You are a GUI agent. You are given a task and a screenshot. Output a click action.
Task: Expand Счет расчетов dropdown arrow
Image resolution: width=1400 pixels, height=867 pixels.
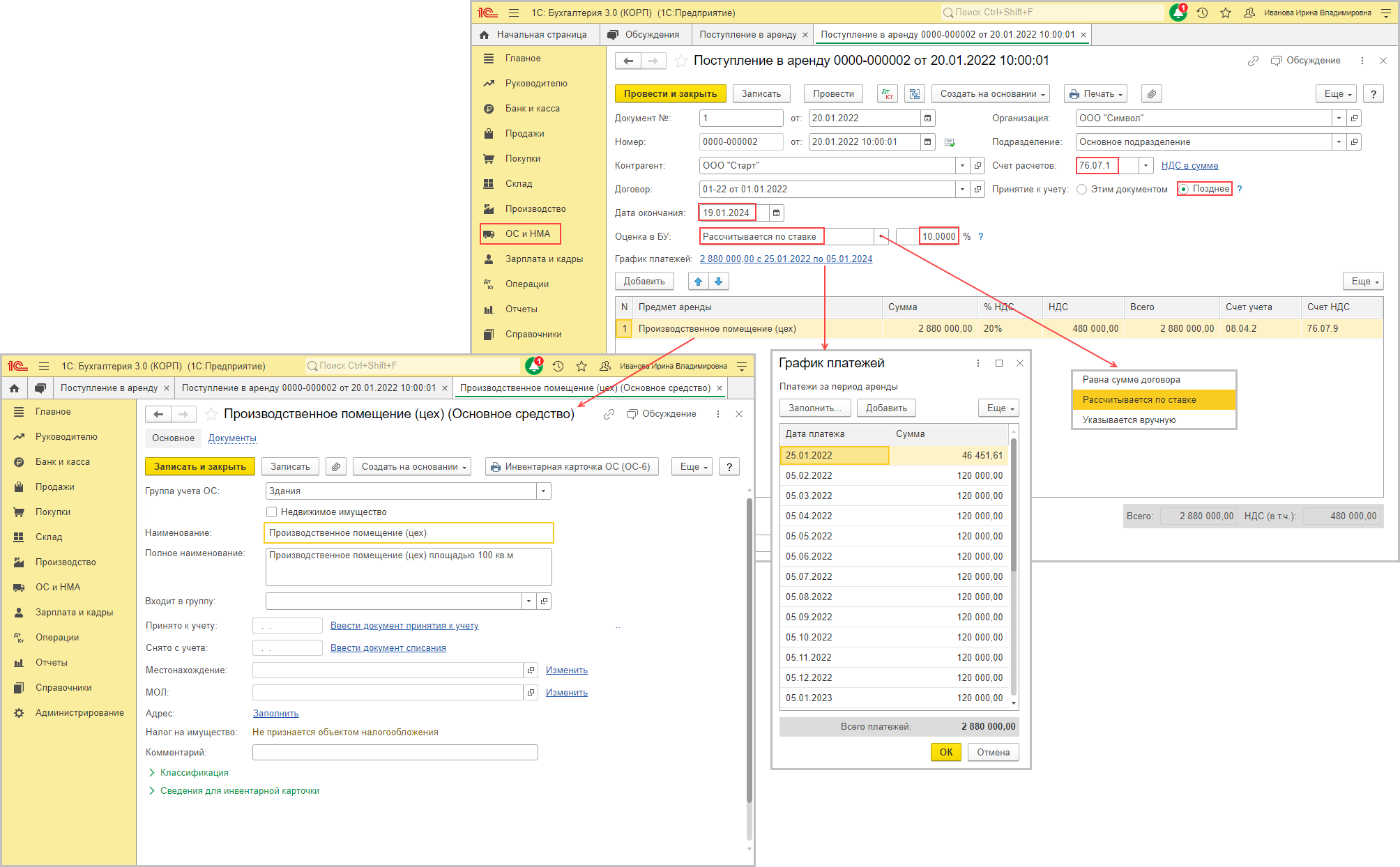pyautogui.click(x=1146, y=166)
